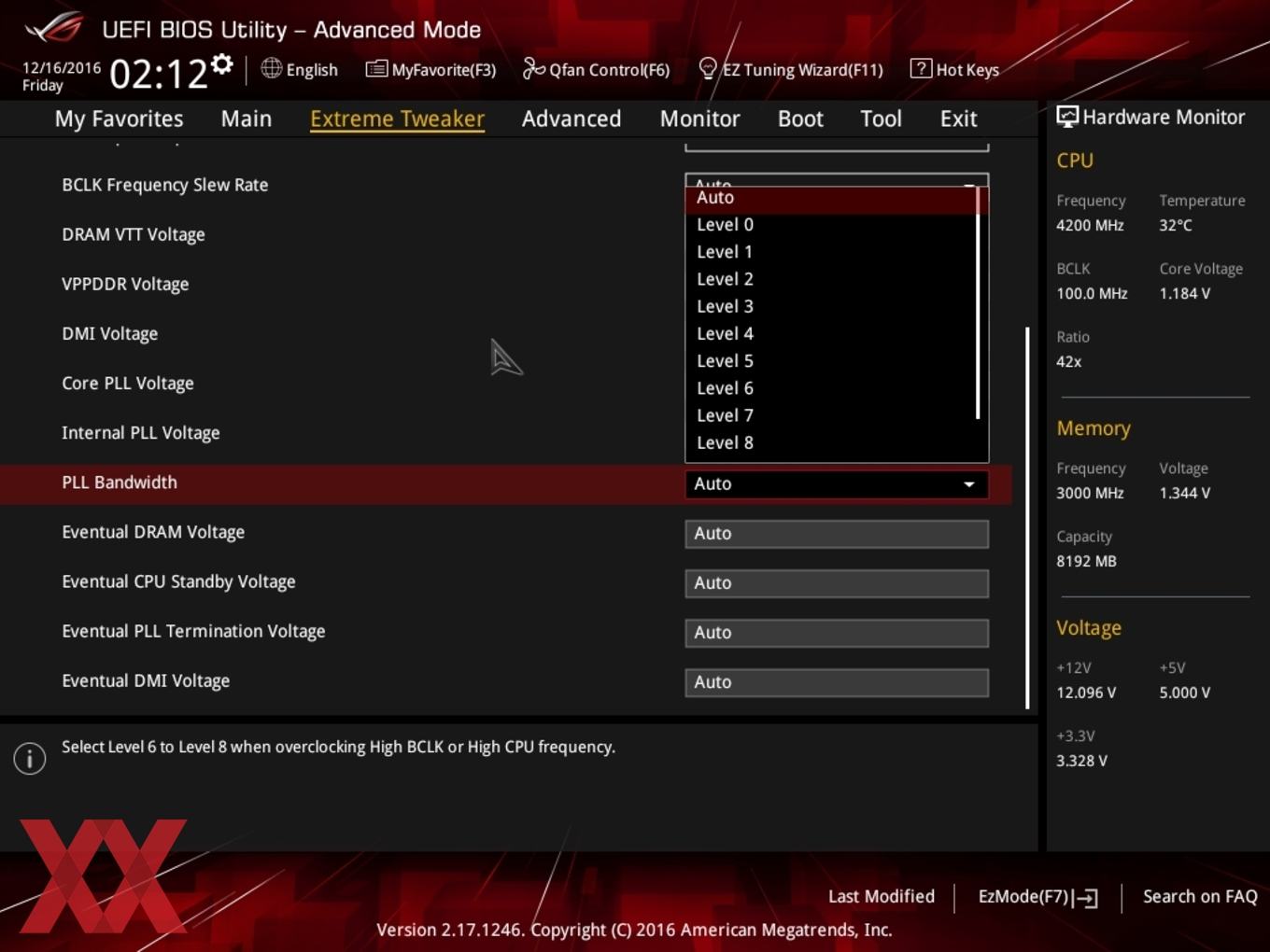Click the memory capacity 8192 MB
Image resolution: width=1270 pixels, height=952 pixels.
click(1086, 561)
